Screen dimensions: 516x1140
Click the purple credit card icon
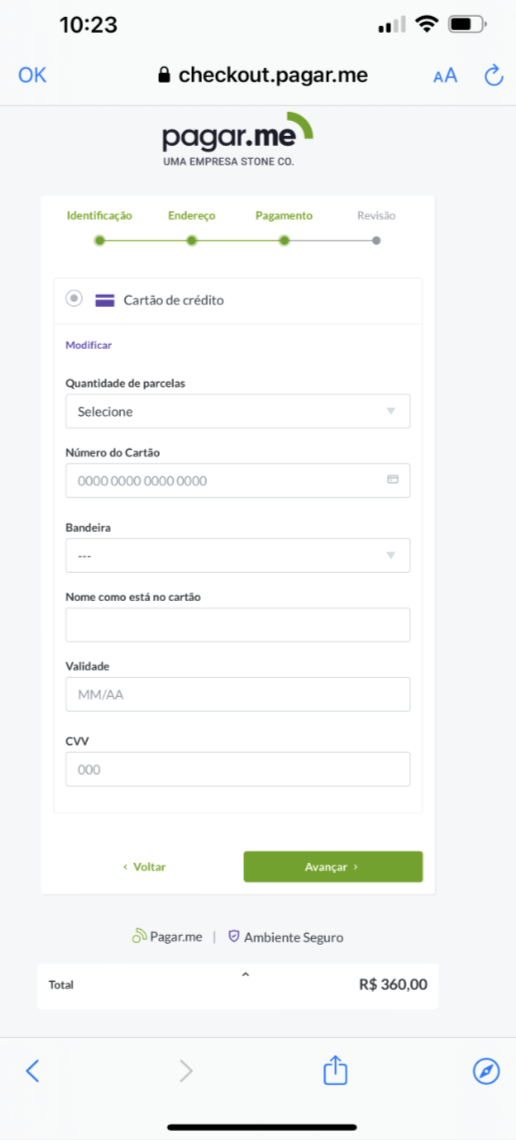pyautogui.click(x=105, y=300)
